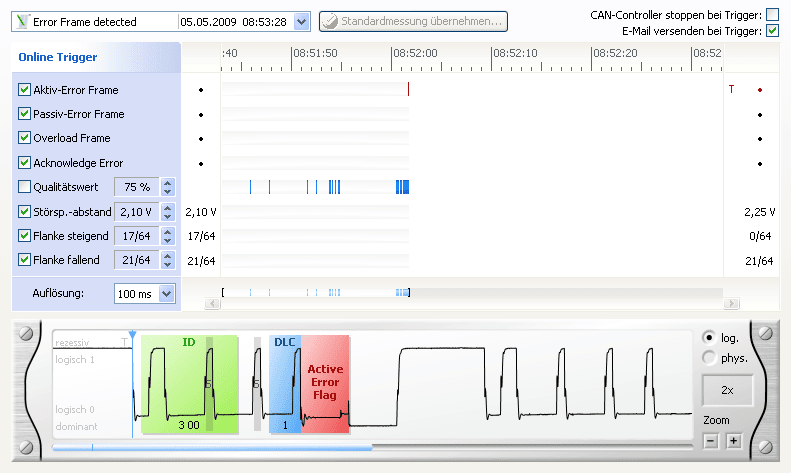Select the phys. radio button
Image resolution: width=791 pixels, height=473 pixels.
(x=709, y=357)
